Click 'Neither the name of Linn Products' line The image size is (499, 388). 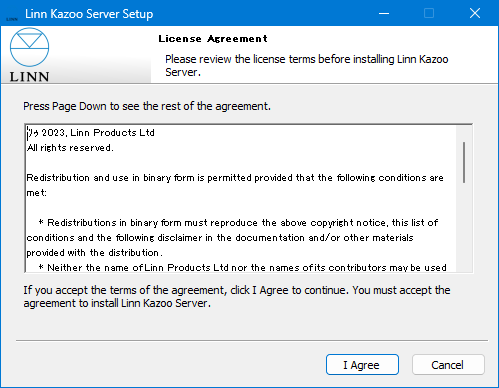243,268
